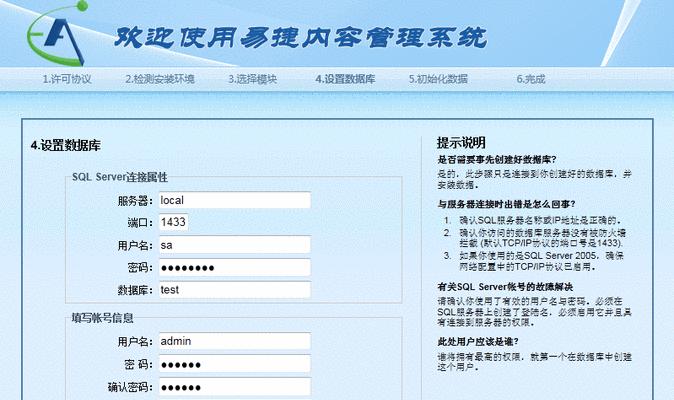The width and height of the screenshot is (674, 400).
Task: Click the 确认密码 password field
Action: [x=235, y=387]
